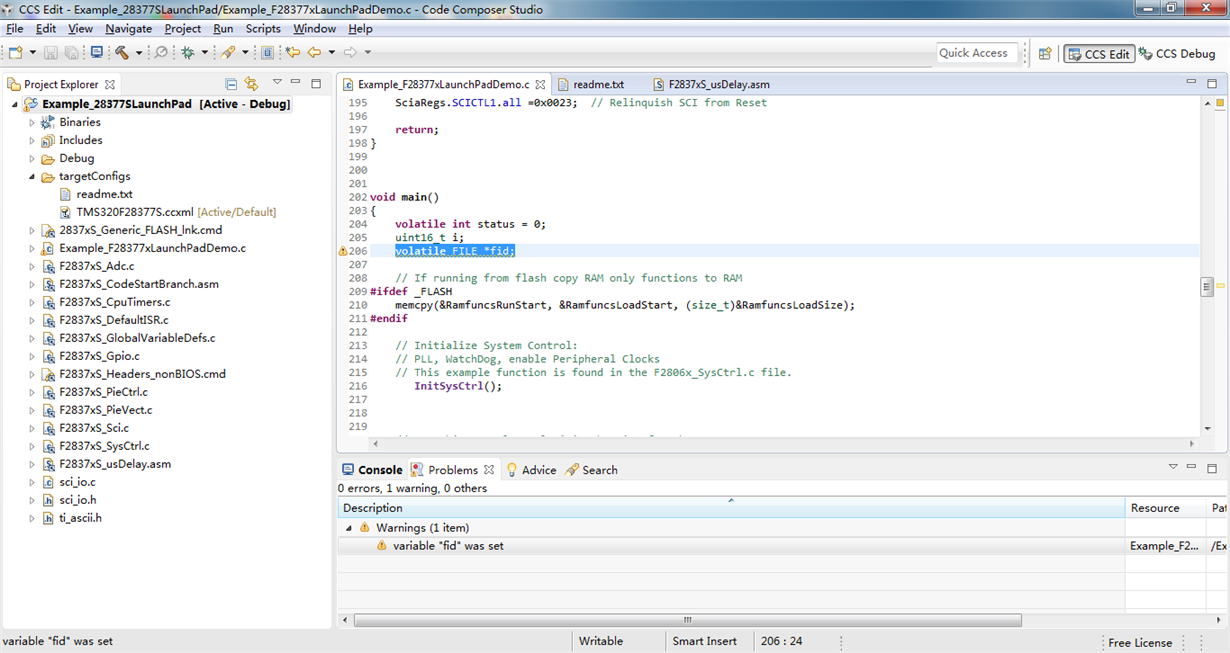Click the monitor icon in the toolbar
This screenshot has width=1230, height=653.
point(96,53)
